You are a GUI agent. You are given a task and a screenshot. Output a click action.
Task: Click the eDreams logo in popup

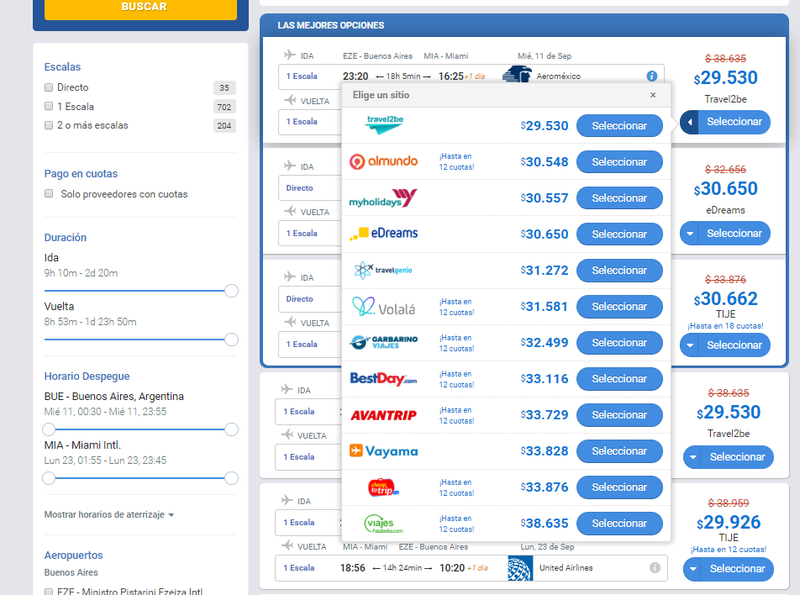click(383, 234)
